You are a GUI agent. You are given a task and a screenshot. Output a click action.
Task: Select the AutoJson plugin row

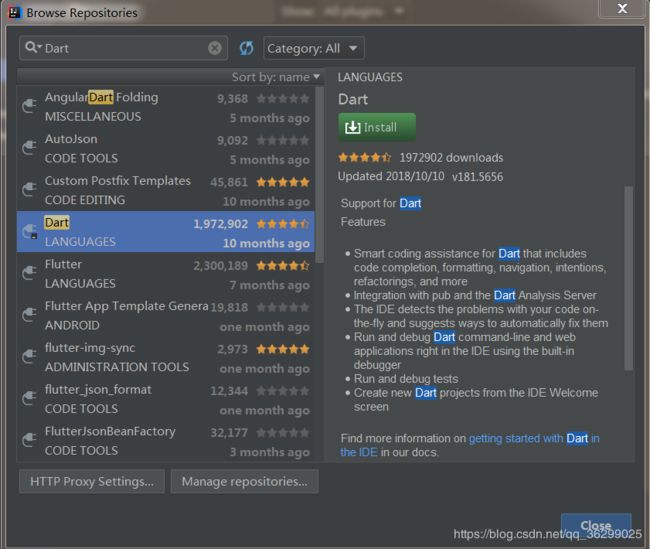[165, 148]
